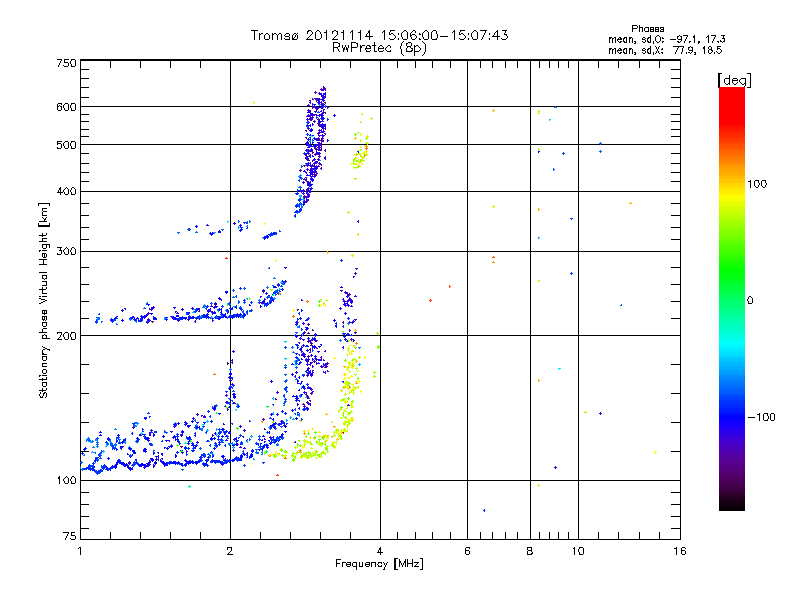Viewport: 800px width, 600px height.
Task: Click the y-axis label '600'
Action: click(x=66, y=107)
